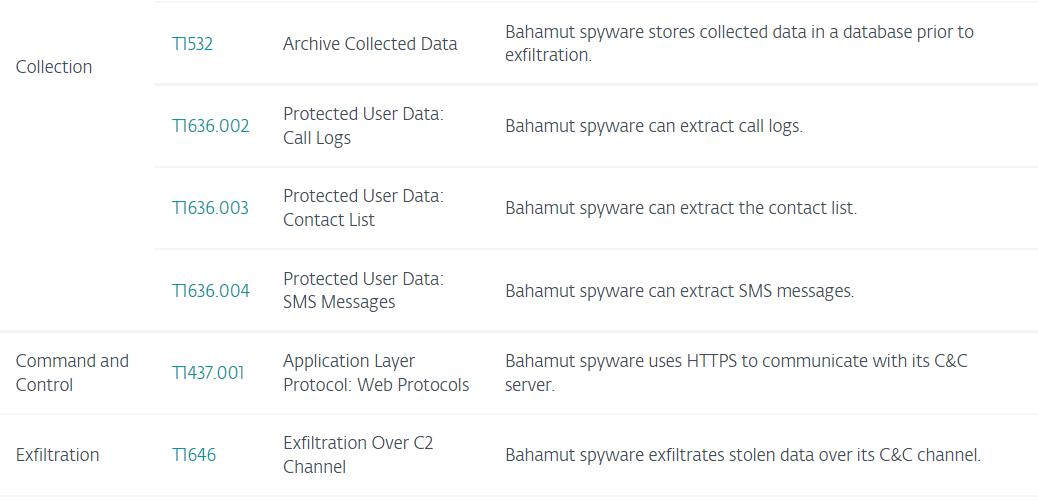Click the Archive Collected Data name
Screen dimensions: 1038x500
[x=370, y=44]
